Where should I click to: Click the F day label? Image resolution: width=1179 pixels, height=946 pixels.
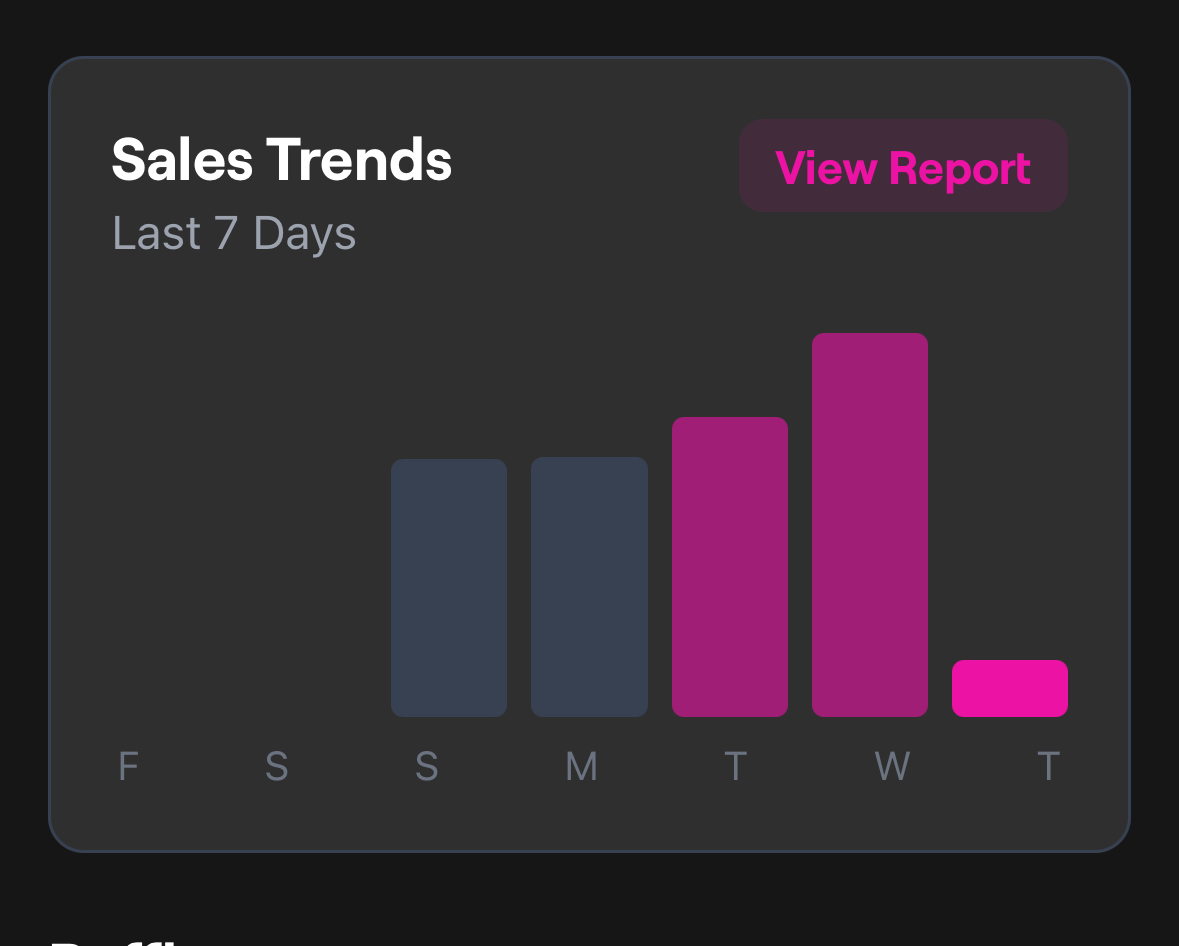128,767
